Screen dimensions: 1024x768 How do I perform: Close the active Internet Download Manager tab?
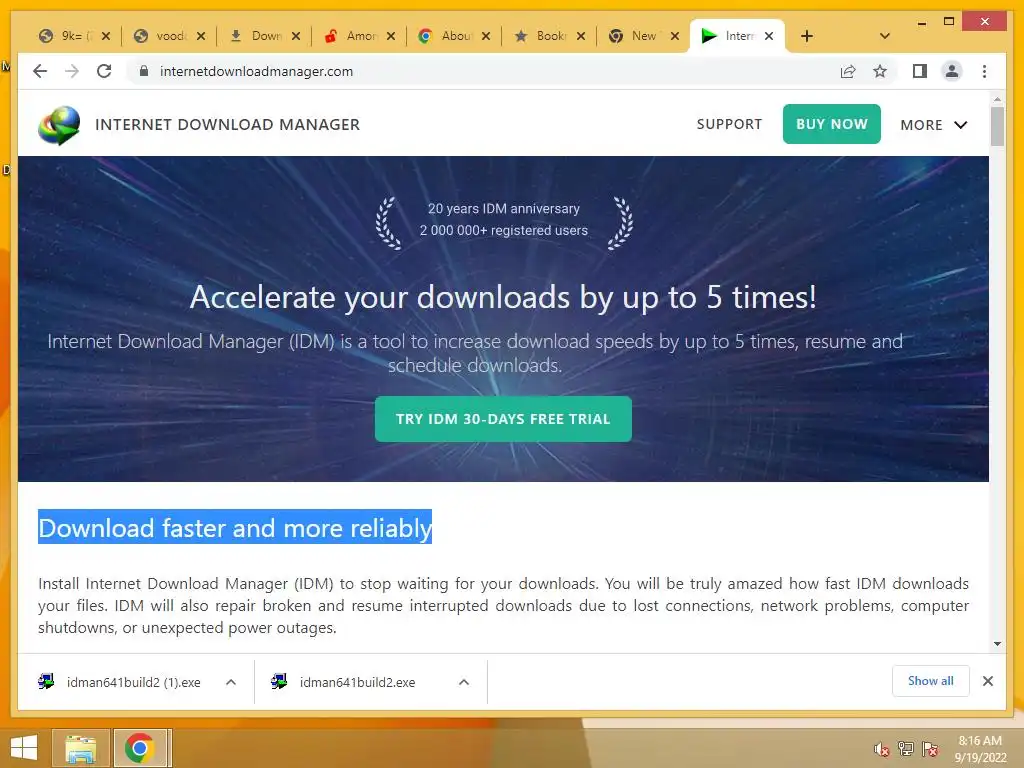[769, 36]
